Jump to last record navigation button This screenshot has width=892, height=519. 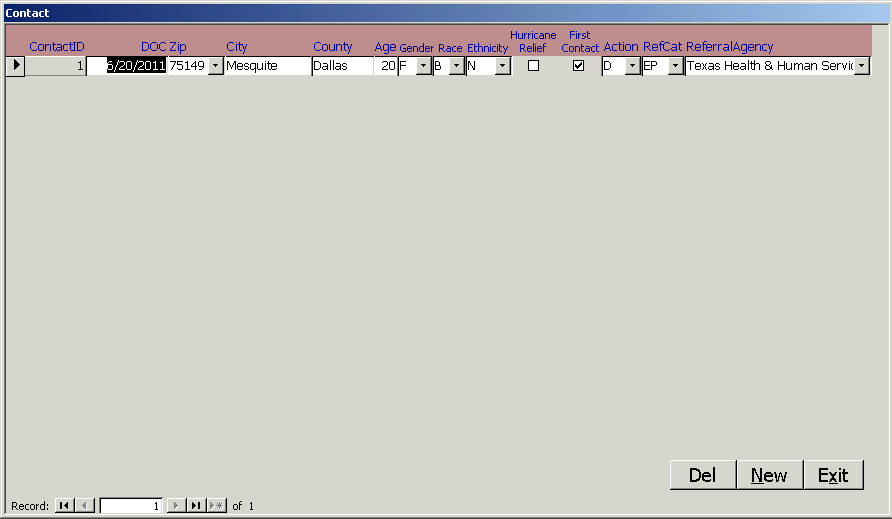[x=196, y=506]
